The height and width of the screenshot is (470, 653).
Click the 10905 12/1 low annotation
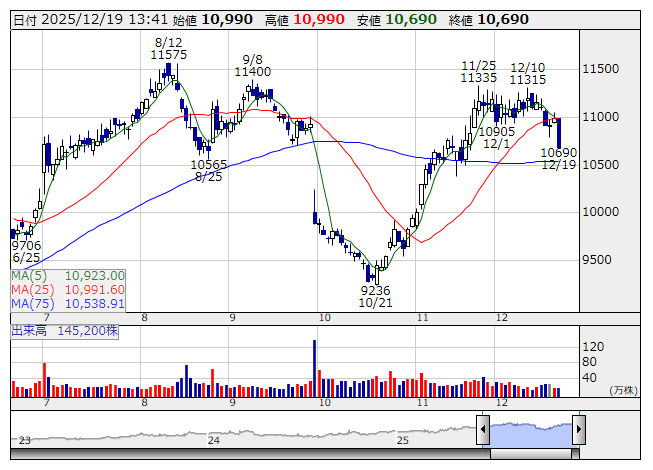[497, 138]
